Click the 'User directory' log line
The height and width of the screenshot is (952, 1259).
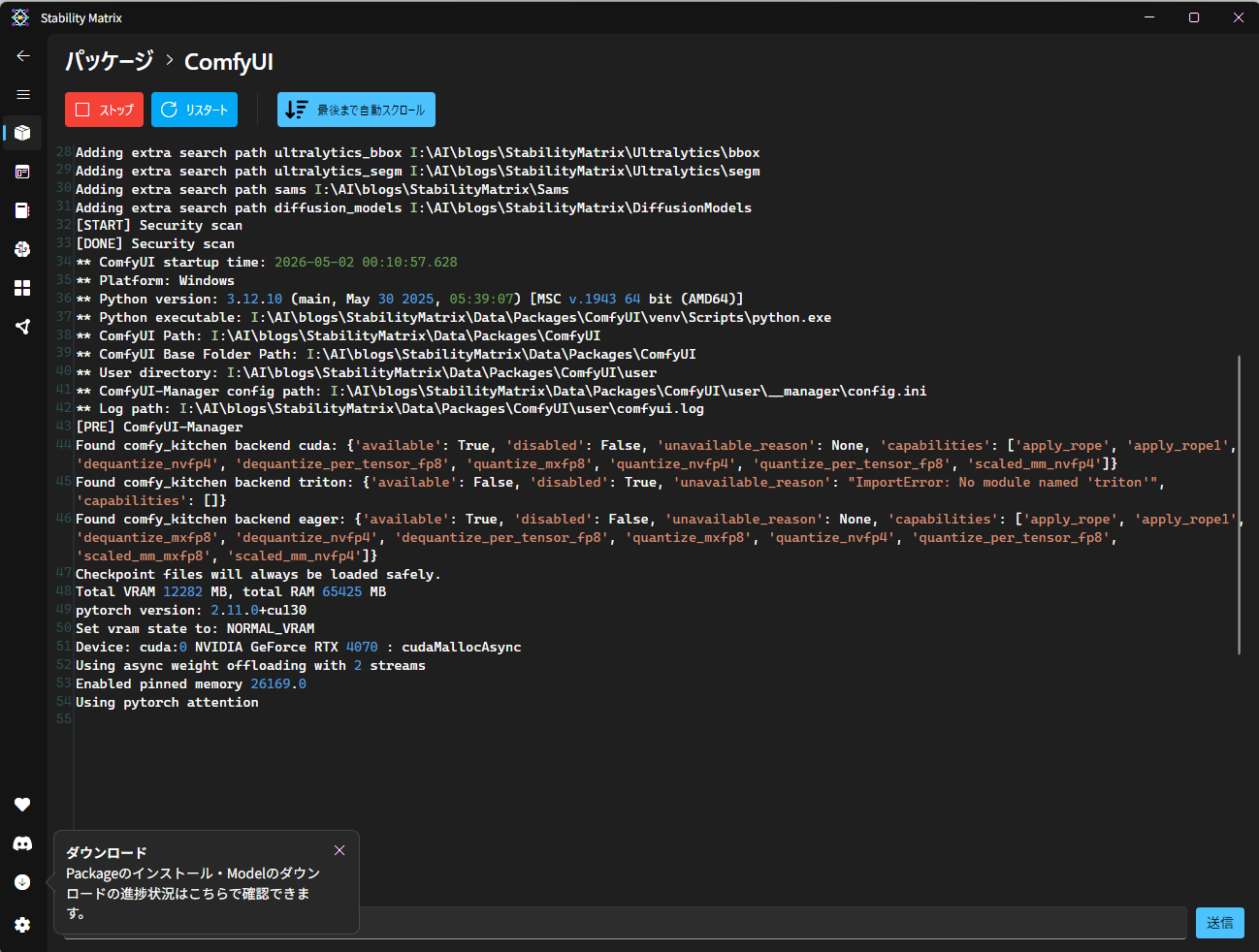pos(367,372)
